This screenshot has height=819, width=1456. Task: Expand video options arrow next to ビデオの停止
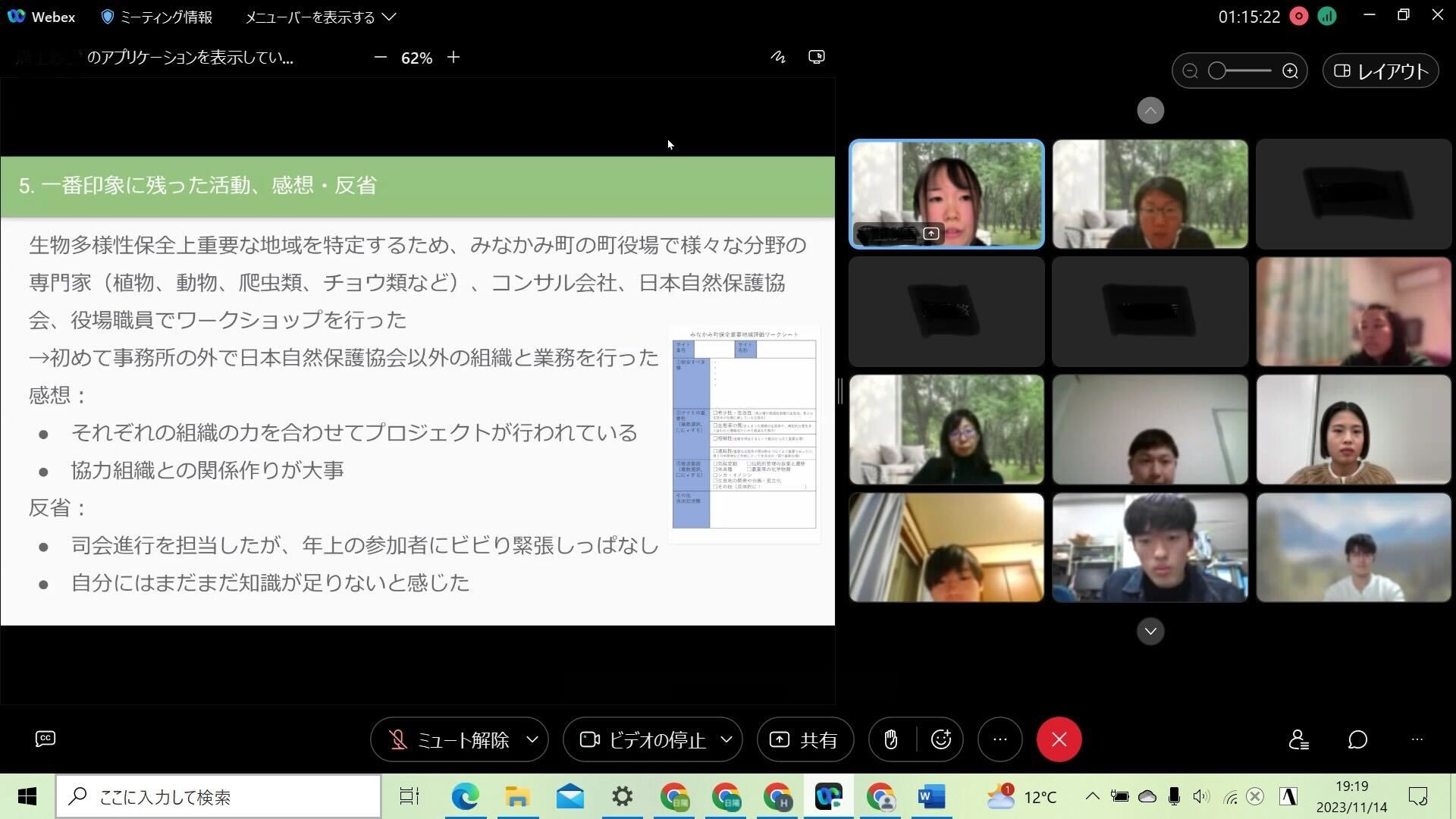[726, 739]
